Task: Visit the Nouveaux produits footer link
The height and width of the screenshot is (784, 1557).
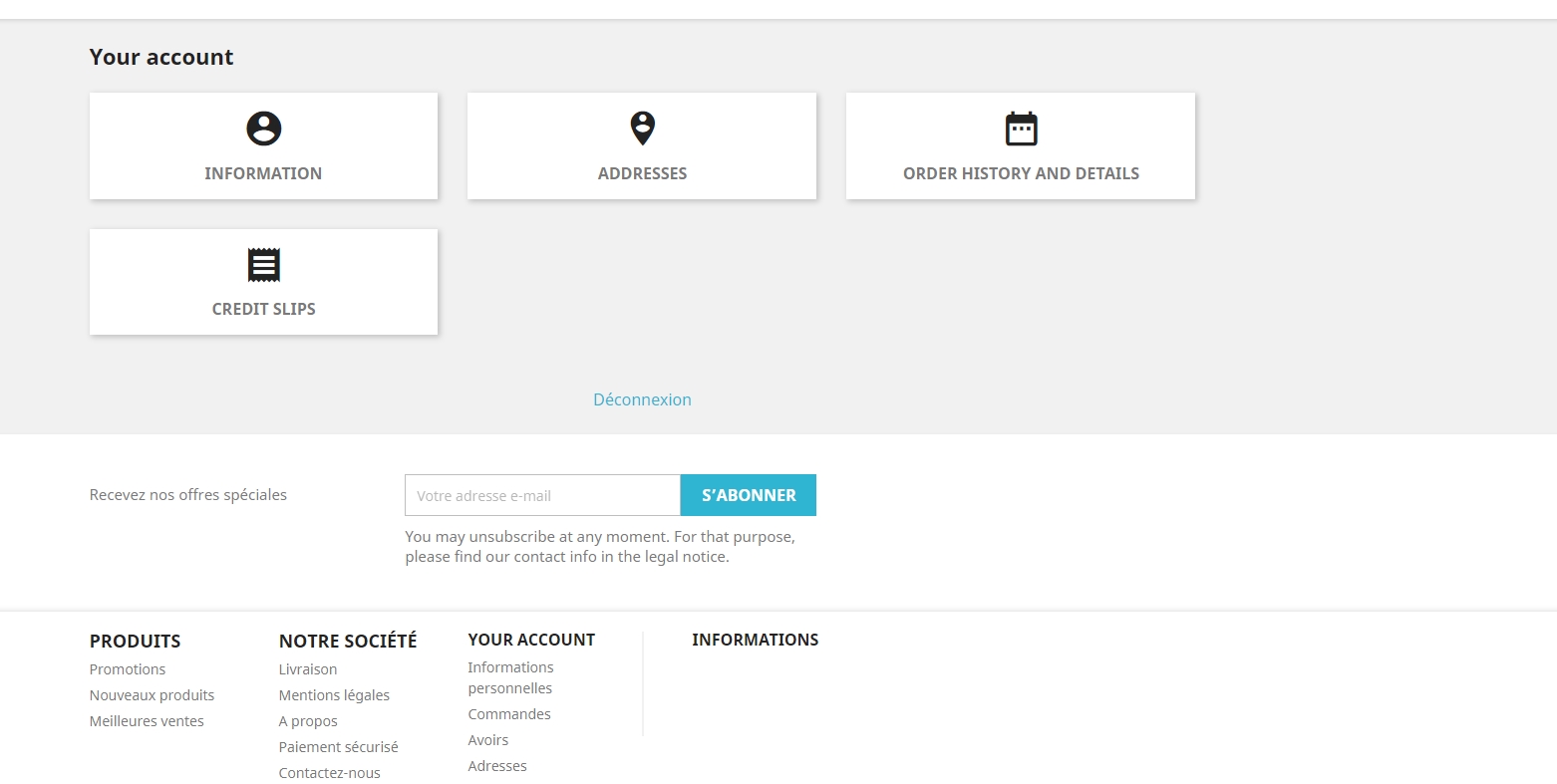Action: click(x=152, y=695)
